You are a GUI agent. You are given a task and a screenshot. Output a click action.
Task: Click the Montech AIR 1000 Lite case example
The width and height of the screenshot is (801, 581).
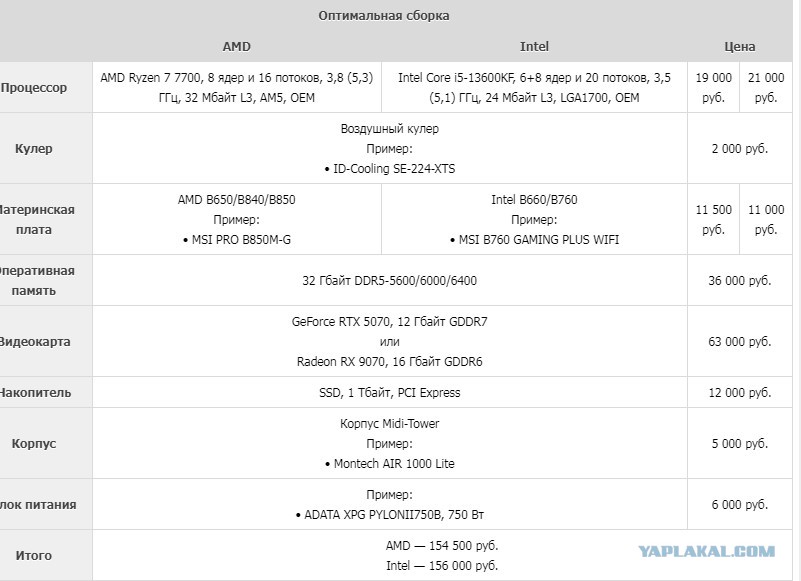390,463
